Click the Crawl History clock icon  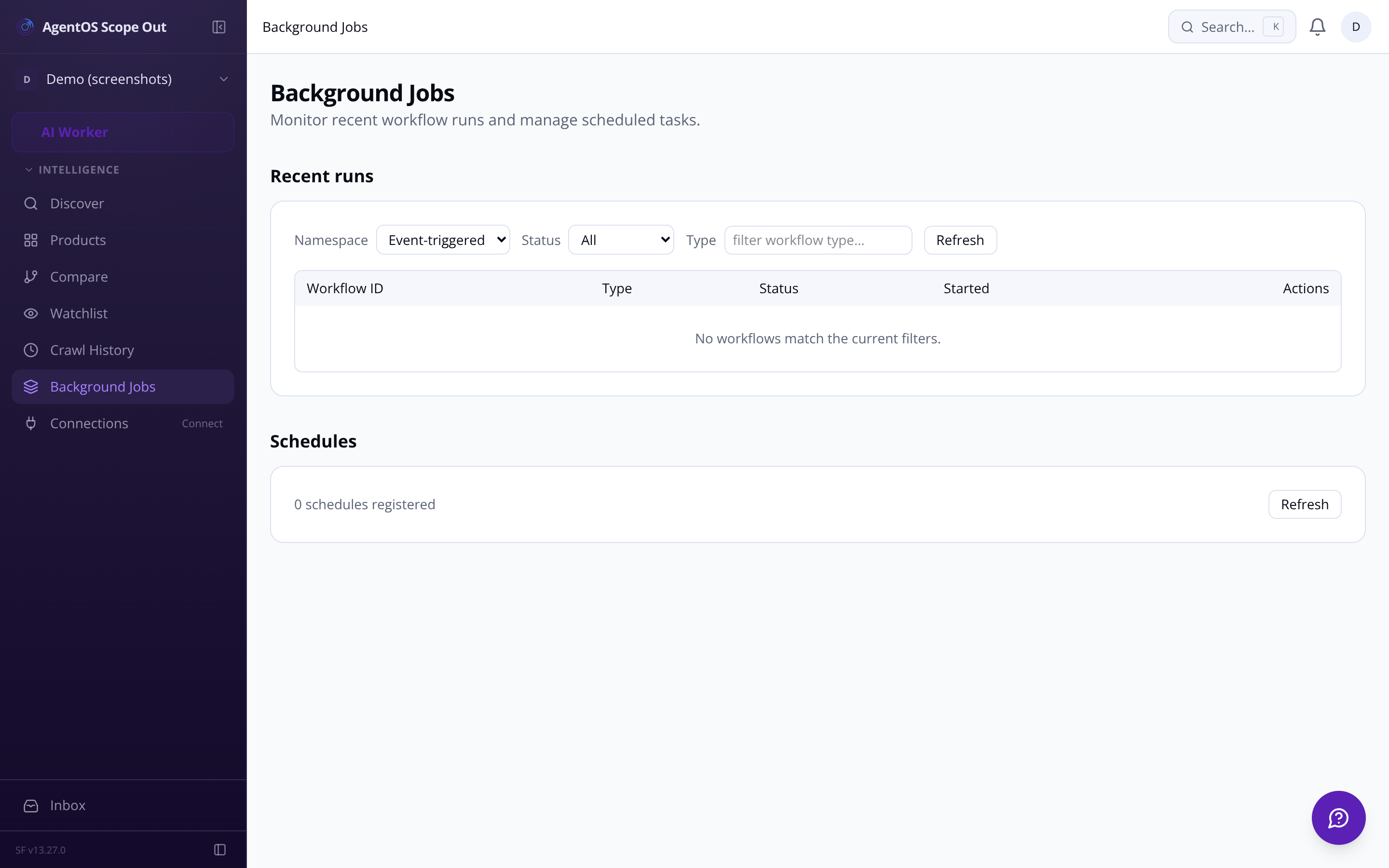pyautogui.click(x=31, y=350)
